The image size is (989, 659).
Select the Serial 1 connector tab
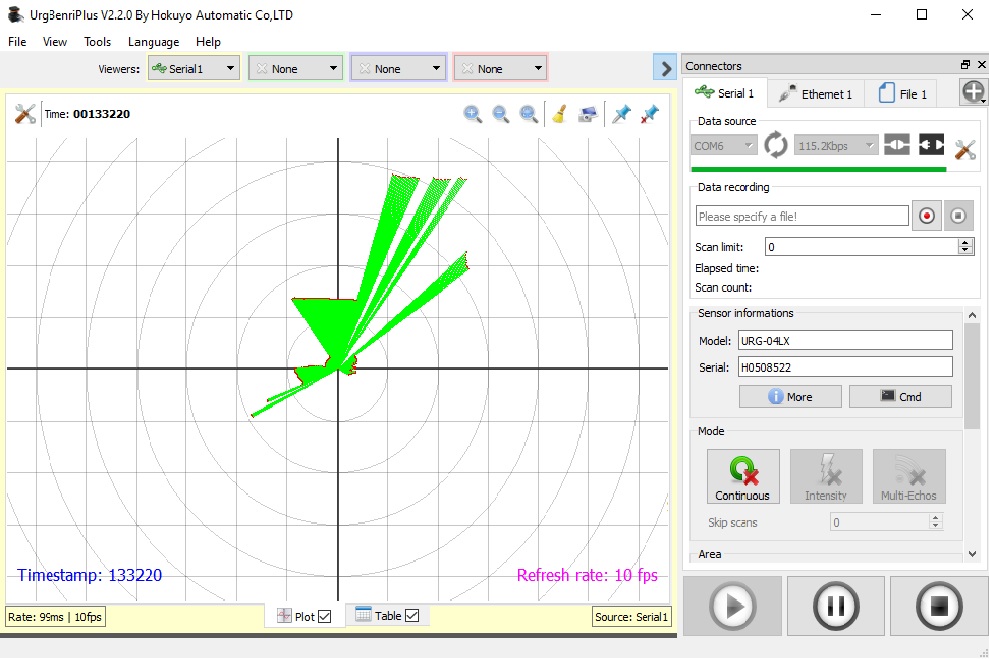pyautogui.click(x=725, y=93)
